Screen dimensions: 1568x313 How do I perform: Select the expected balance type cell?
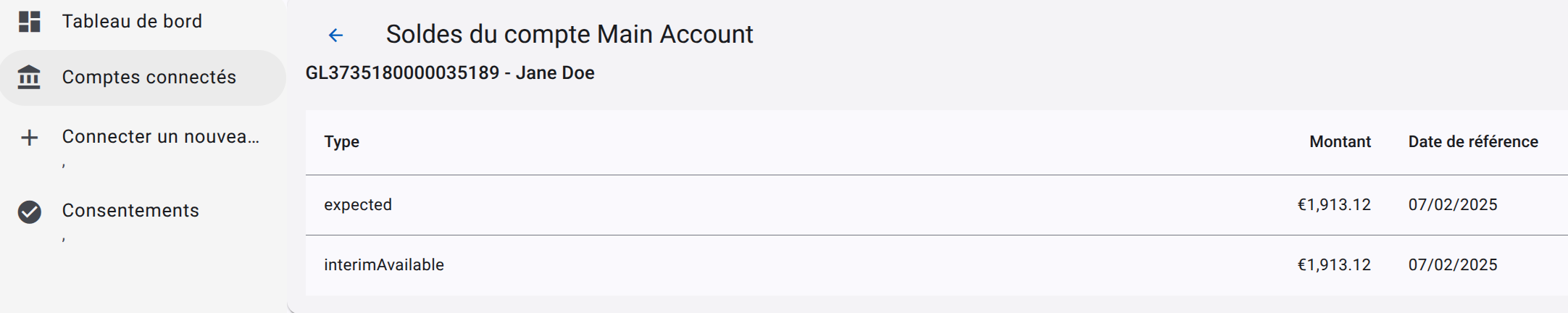point(358,205)
